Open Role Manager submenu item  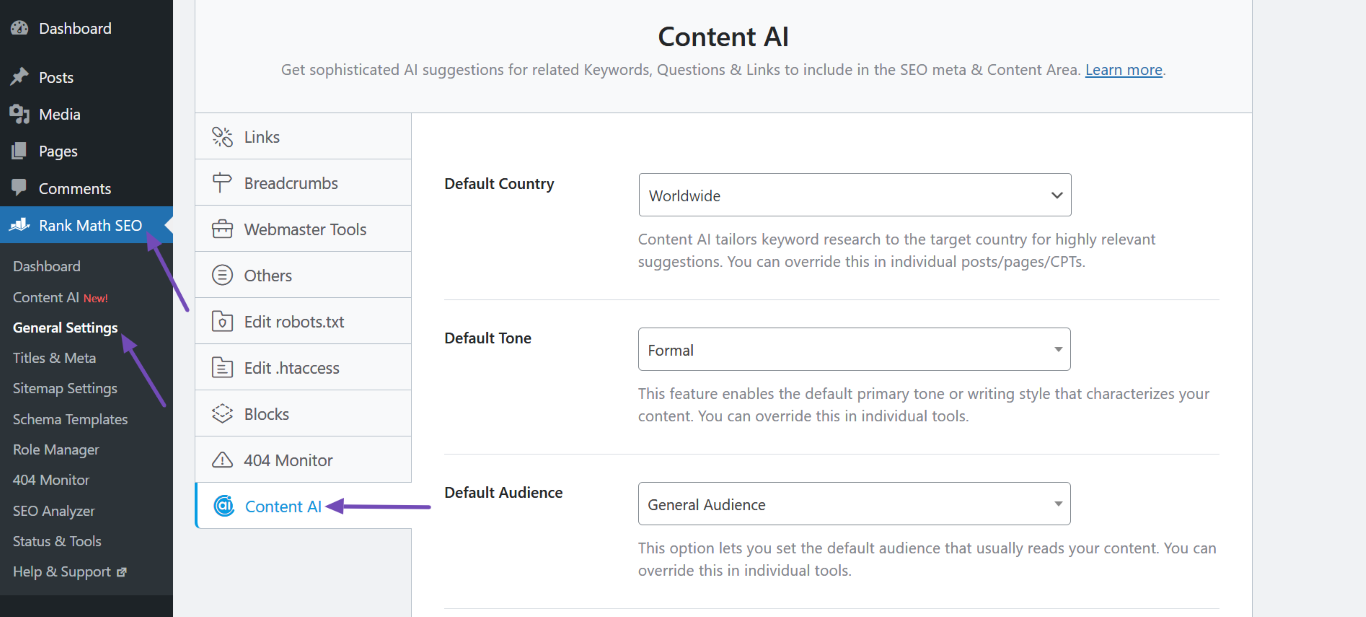tap(56, 449)
